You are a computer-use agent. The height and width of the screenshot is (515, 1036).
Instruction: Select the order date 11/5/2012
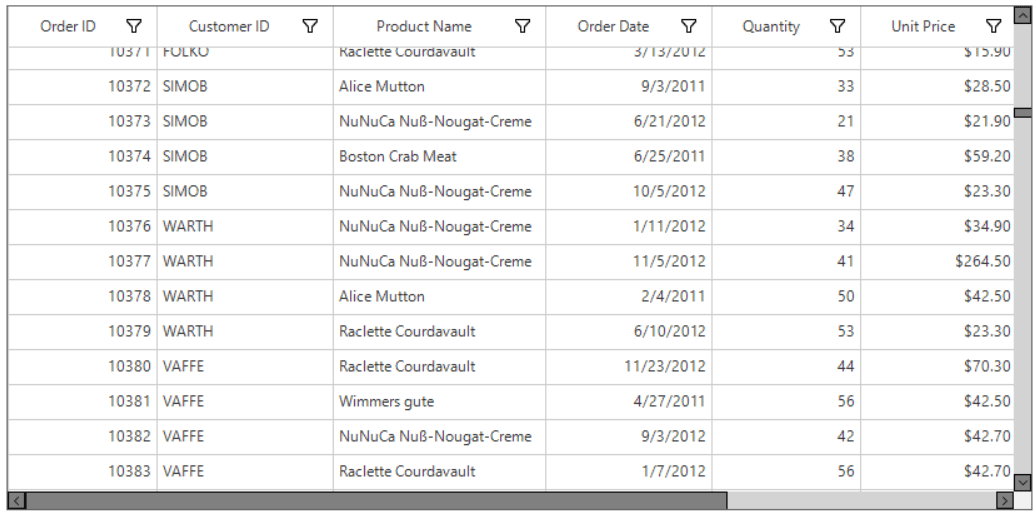click(629, 262)
